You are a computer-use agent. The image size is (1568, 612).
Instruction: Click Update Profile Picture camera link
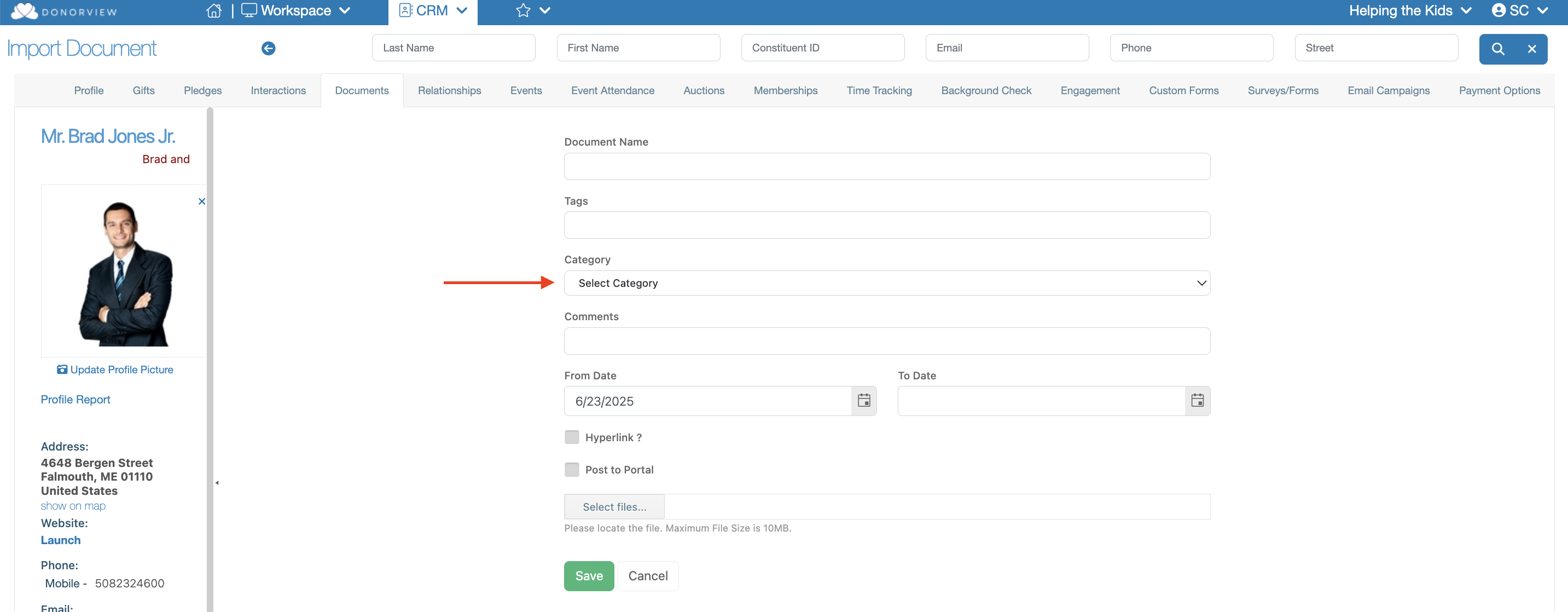coord(115,369)
